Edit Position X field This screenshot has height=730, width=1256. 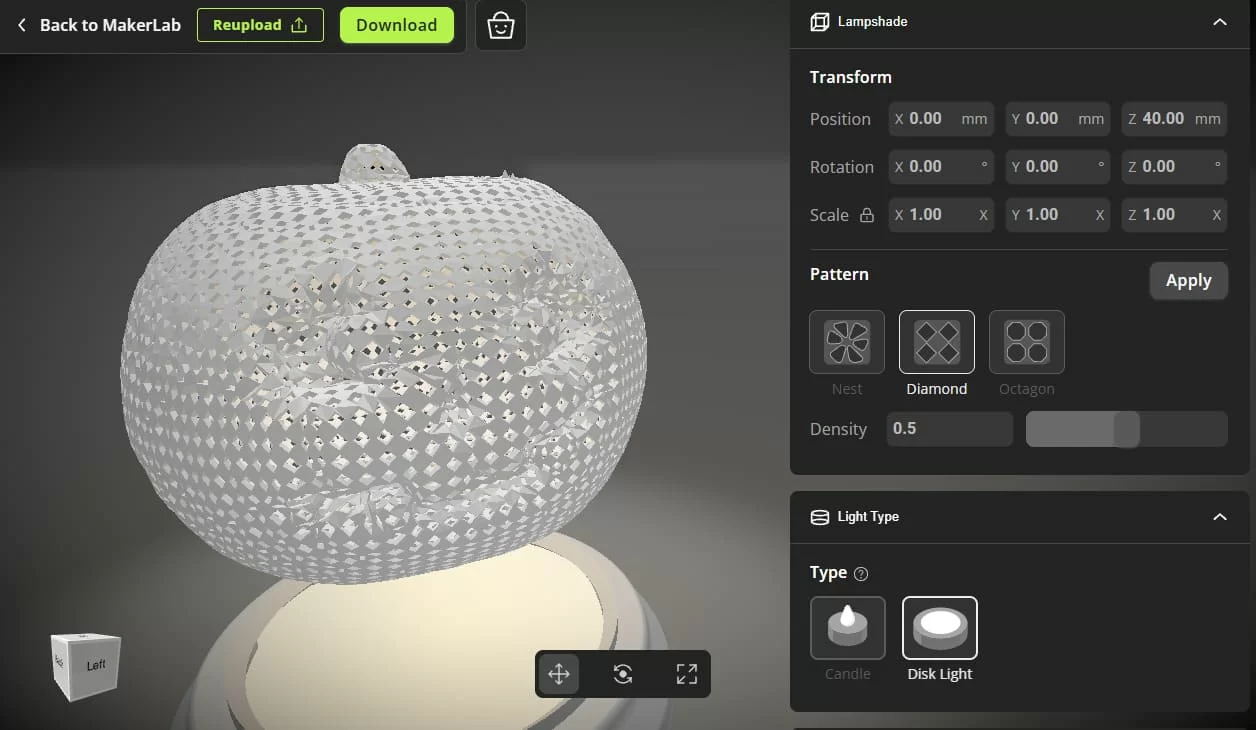pyautogui.click(x=941, y=119)
